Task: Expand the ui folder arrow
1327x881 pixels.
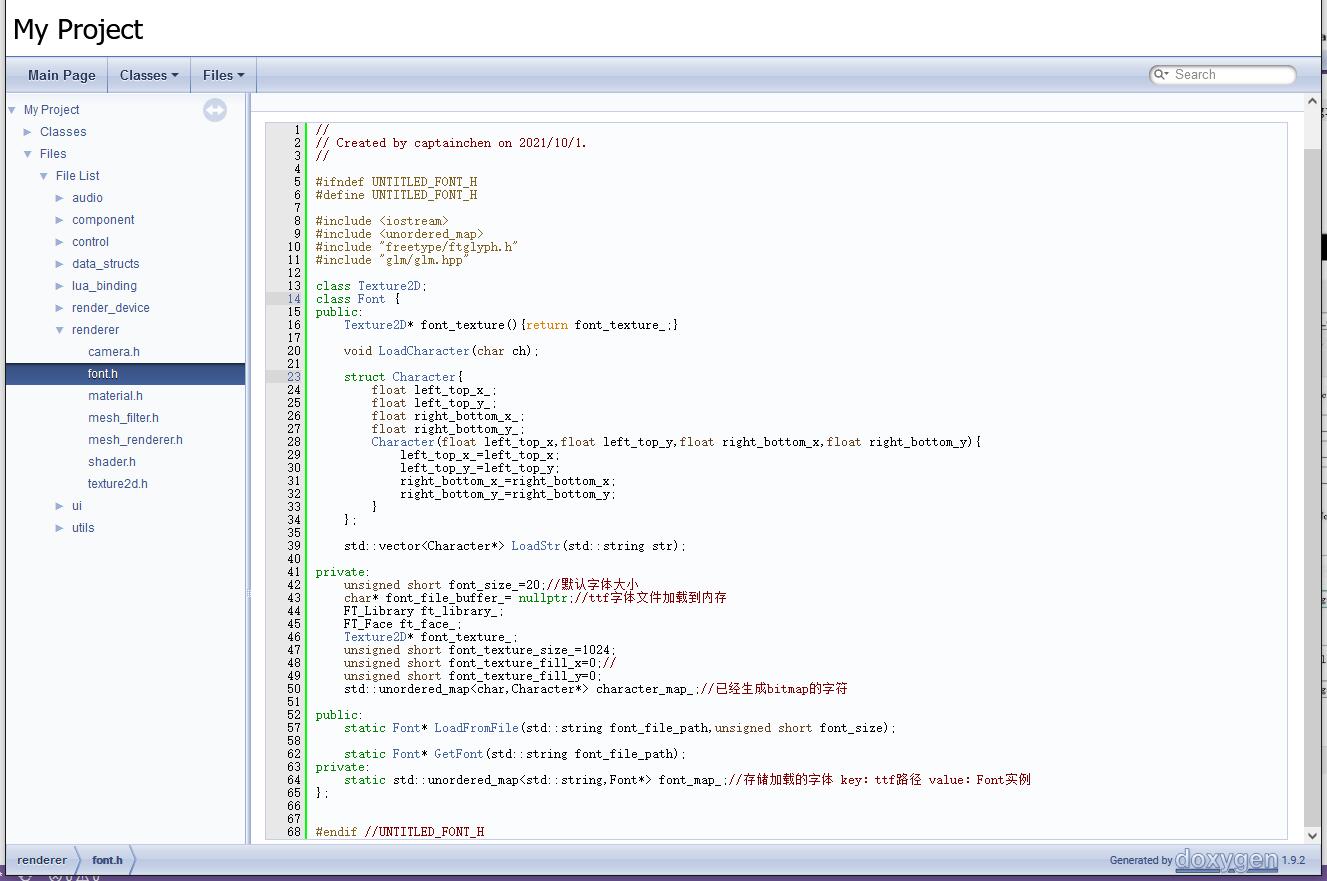Action: coord(60,506)
